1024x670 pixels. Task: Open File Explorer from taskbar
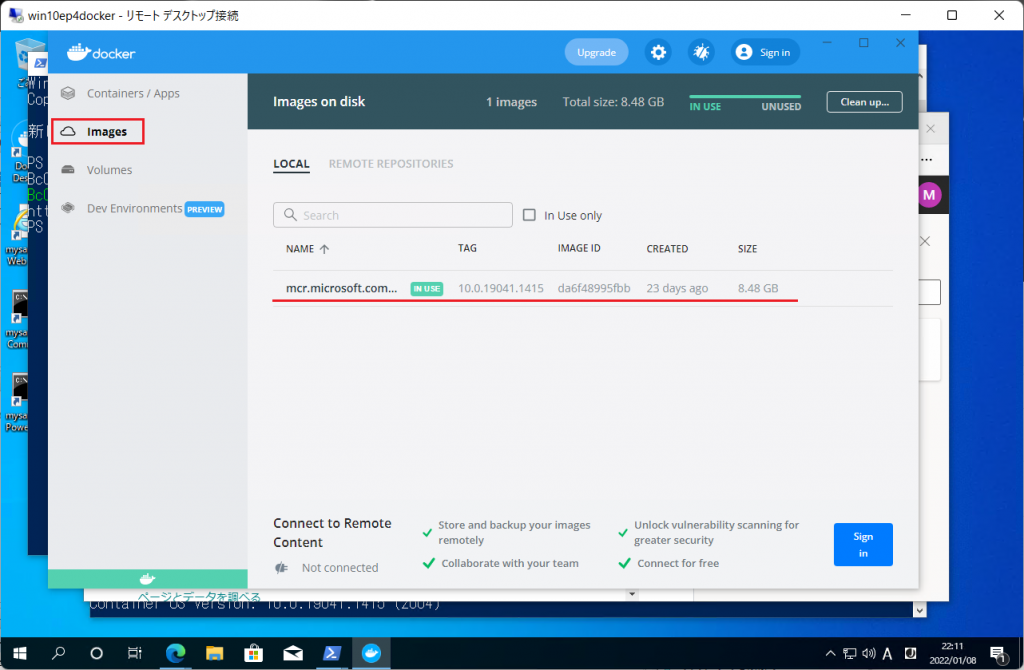tap(214, 653)
